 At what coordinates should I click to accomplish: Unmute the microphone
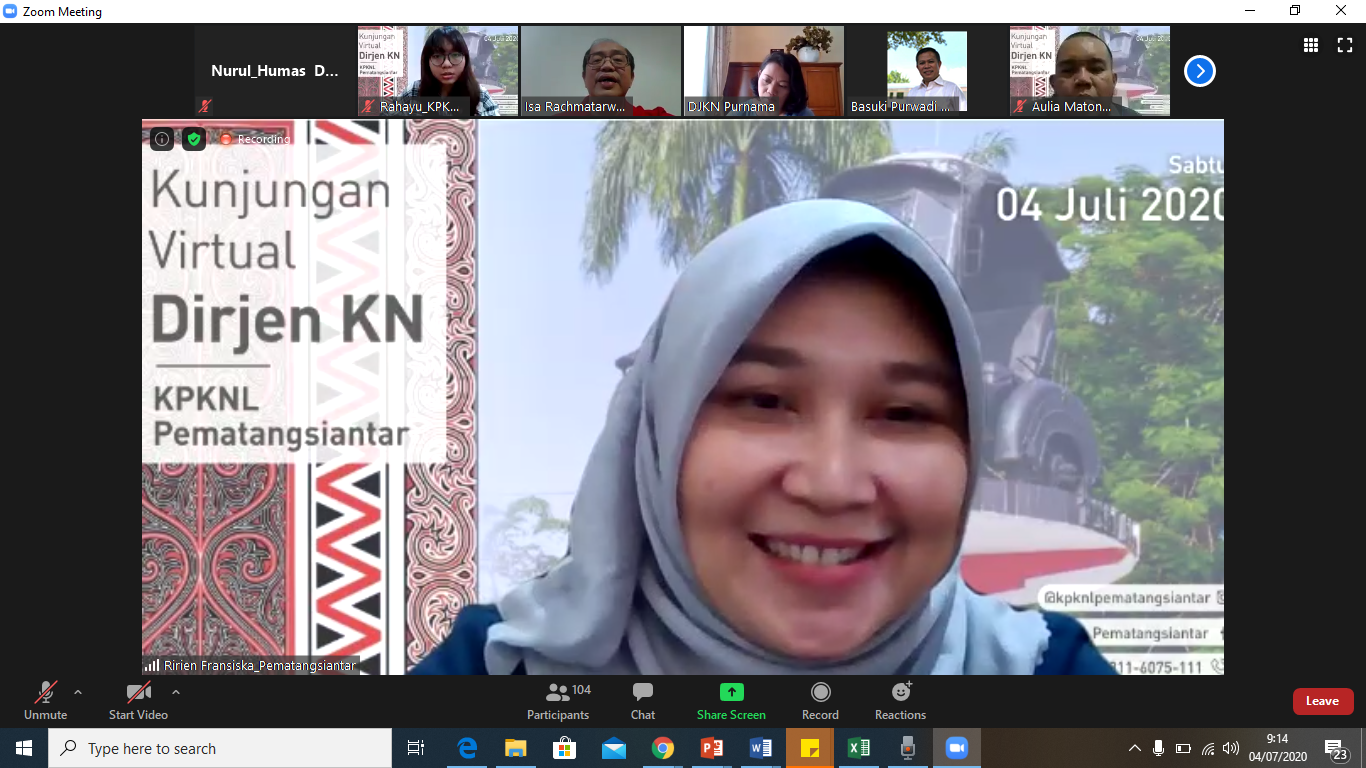point(45,700)
